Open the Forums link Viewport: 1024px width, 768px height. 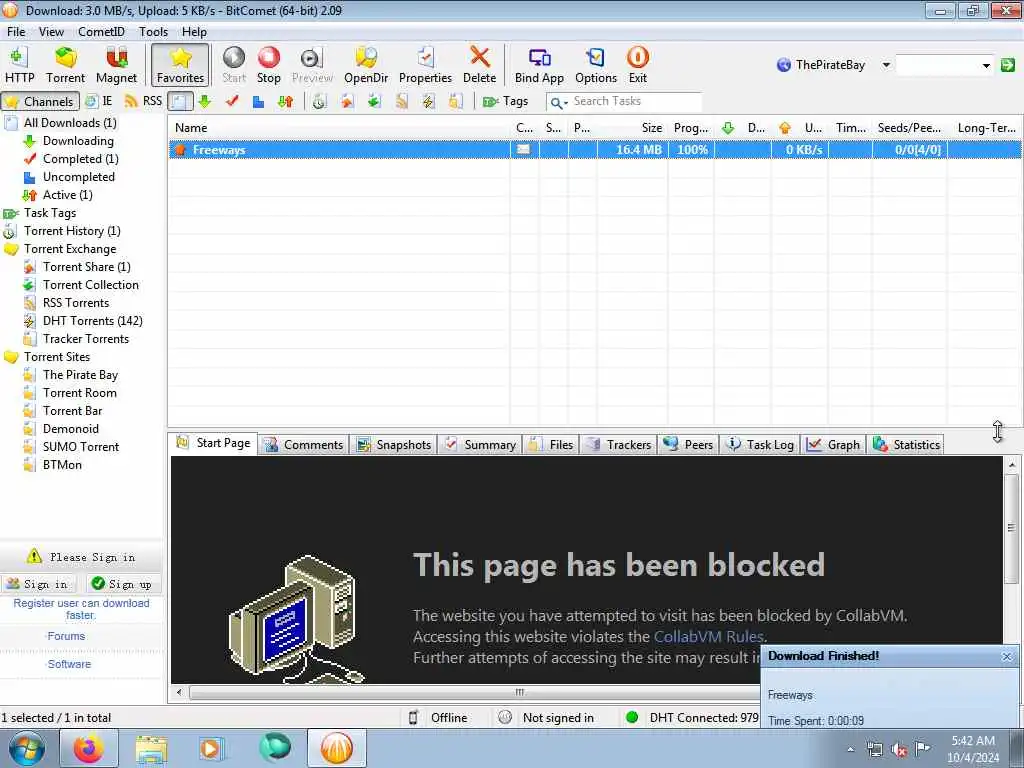coord(66,636)
